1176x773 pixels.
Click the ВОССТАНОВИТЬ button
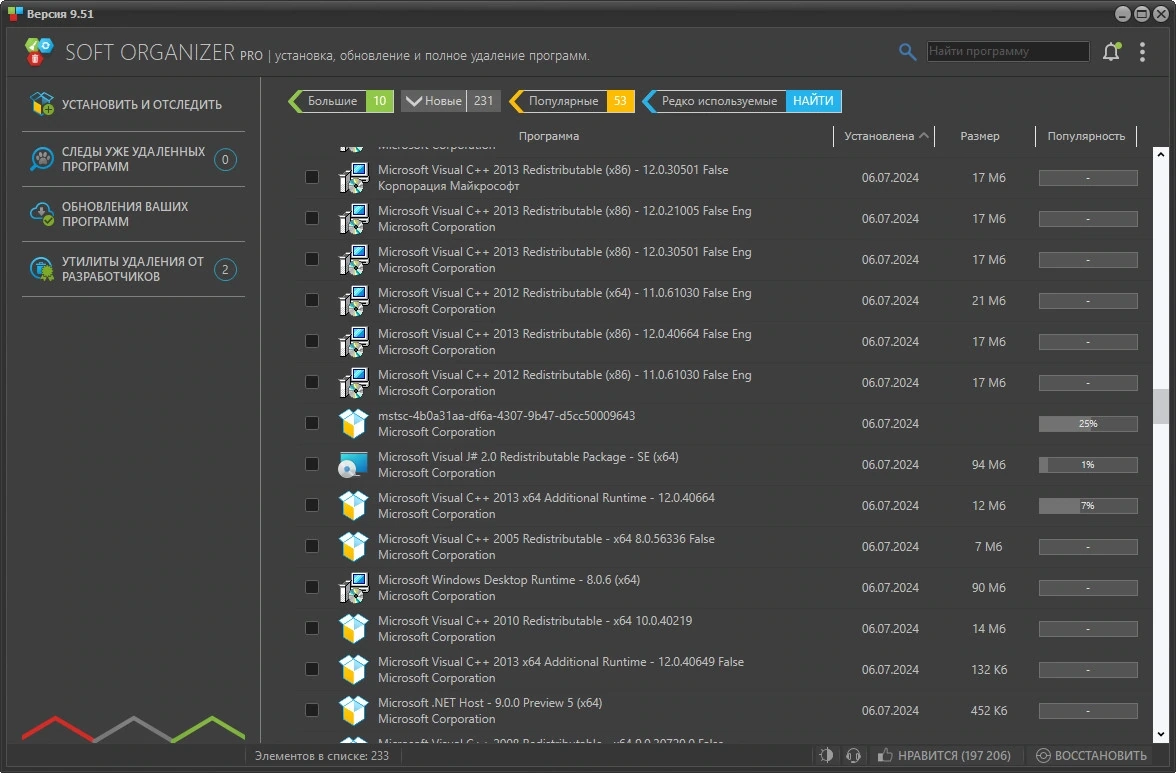(x=1091, y=755)
